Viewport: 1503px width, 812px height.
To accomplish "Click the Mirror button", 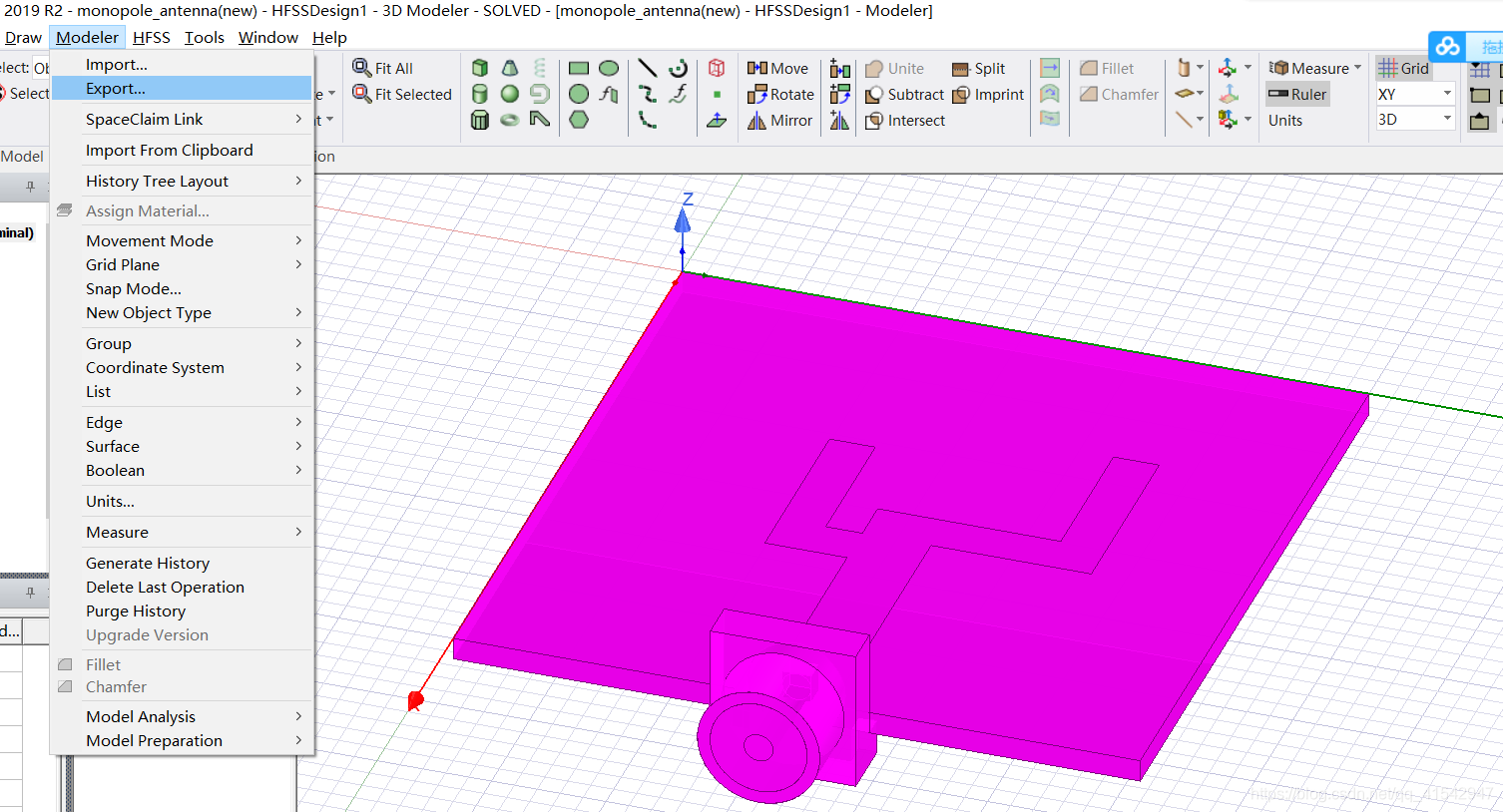I will [779, 120].
